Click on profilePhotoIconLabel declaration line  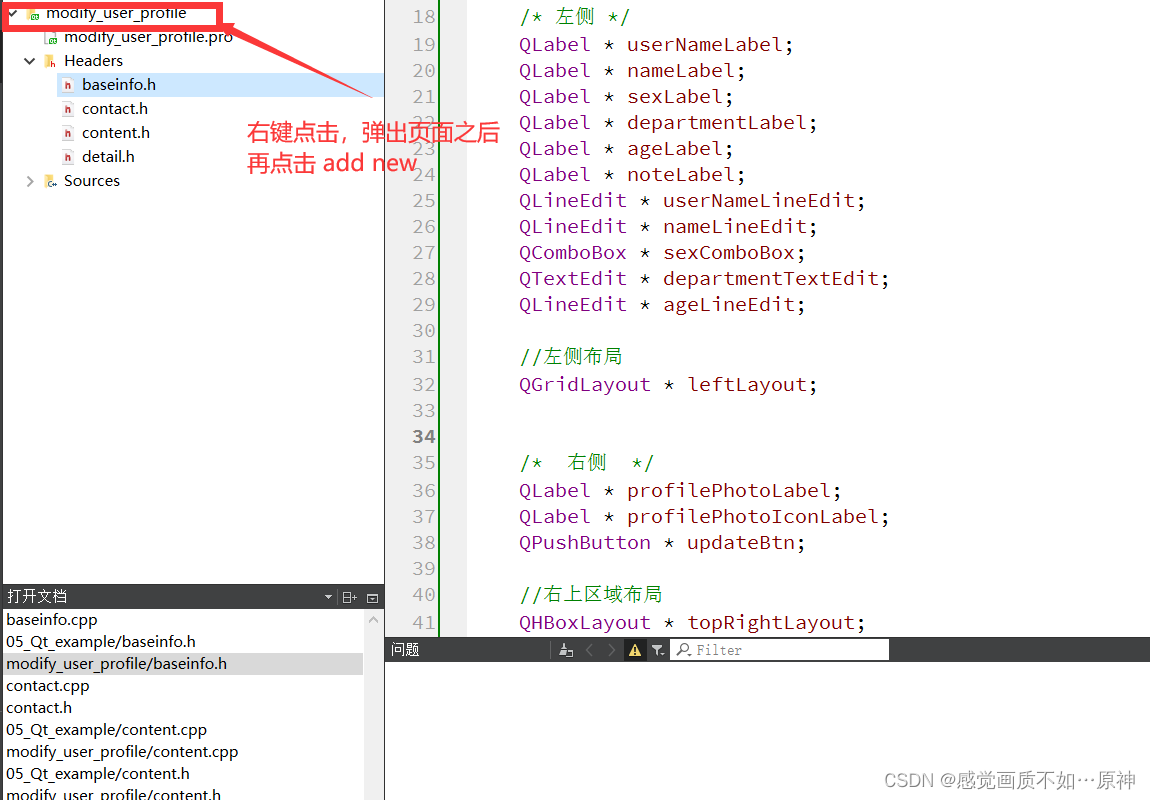click(703, 517)
